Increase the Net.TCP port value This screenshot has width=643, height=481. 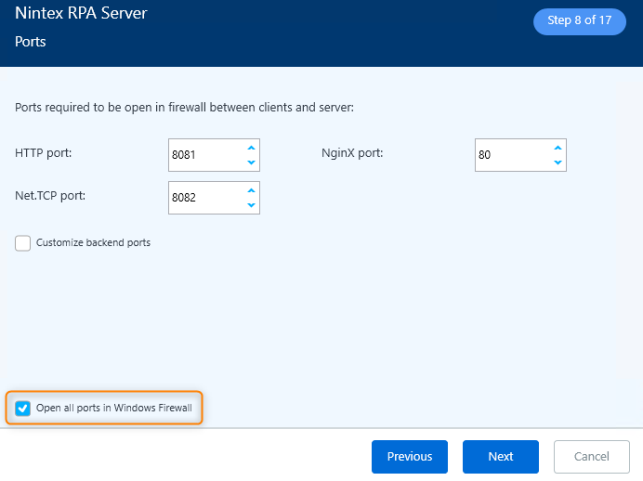tap(251, 189)
